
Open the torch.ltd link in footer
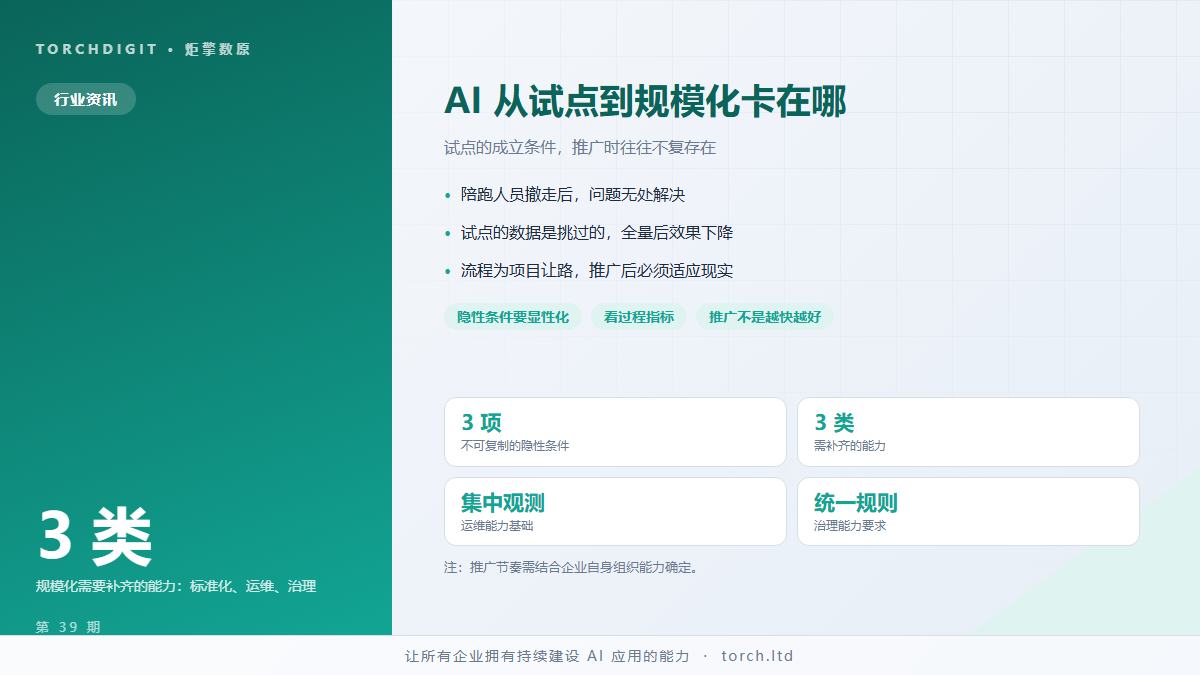(757, 656)
